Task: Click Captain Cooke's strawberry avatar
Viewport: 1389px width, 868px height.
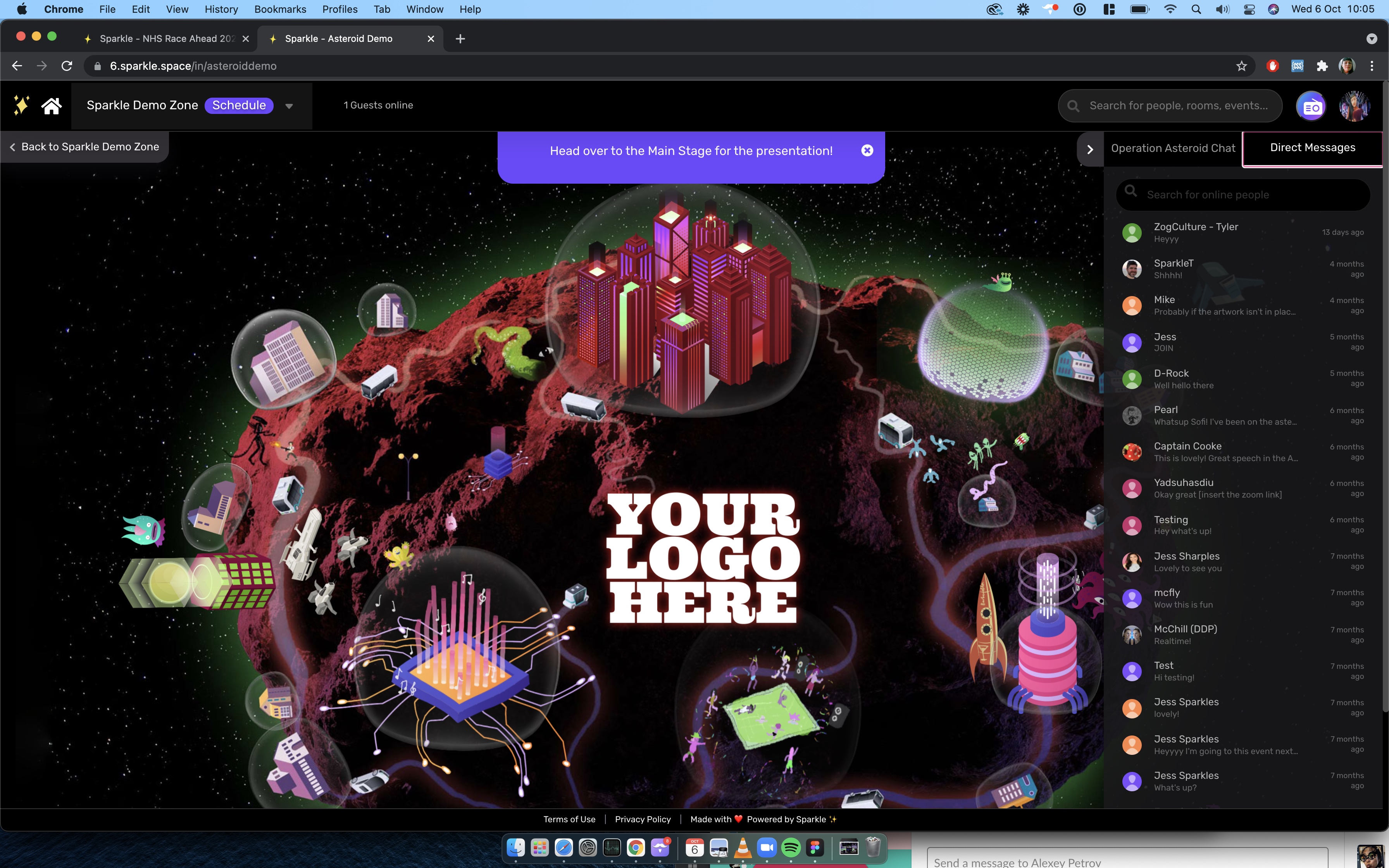Action: (1132, 452)
